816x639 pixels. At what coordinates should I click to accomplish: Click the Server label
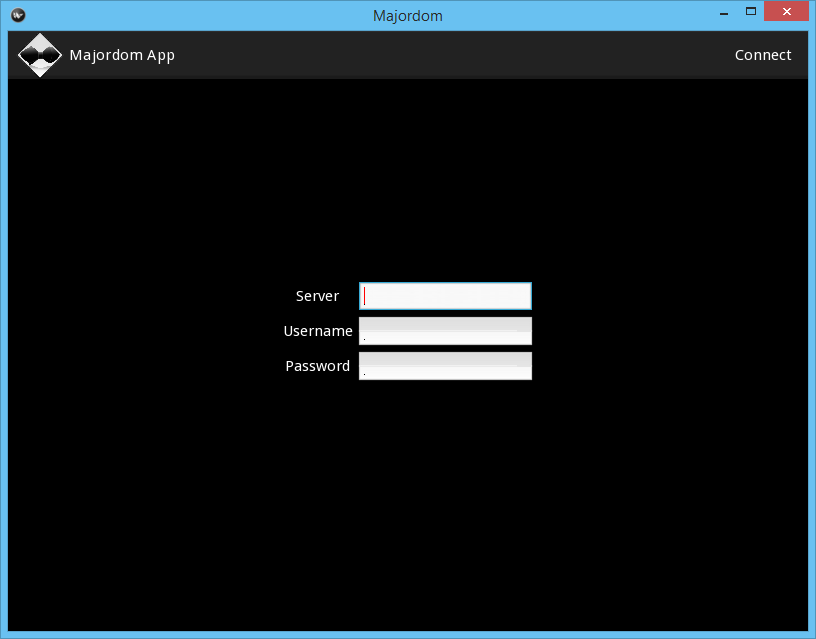click(x=317, y=296)
